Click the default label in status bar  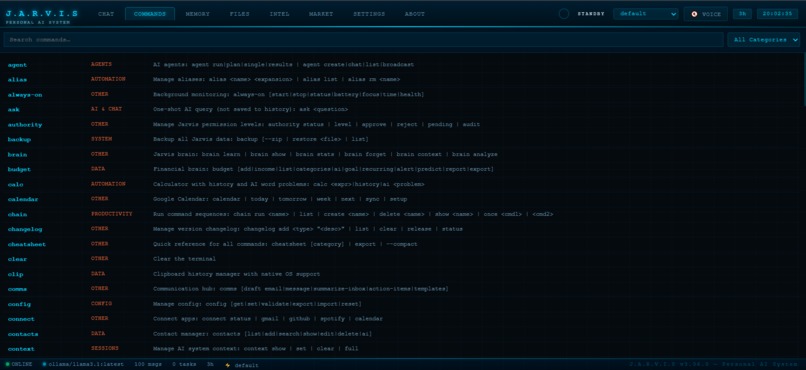(x=247, y=365)
